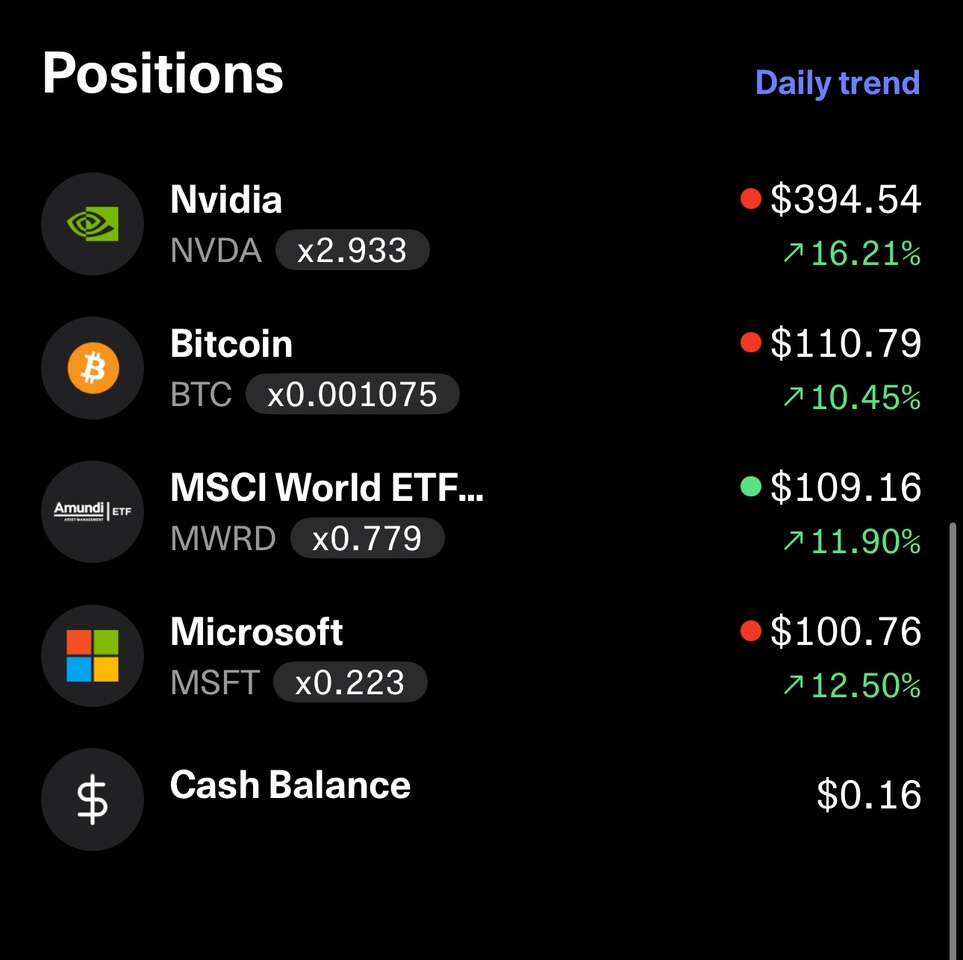The height and width of the screenshot is (960, 963).
Task: Open the Nvidia logo icon
Action: pyautogui.click(x=93, y=224)
